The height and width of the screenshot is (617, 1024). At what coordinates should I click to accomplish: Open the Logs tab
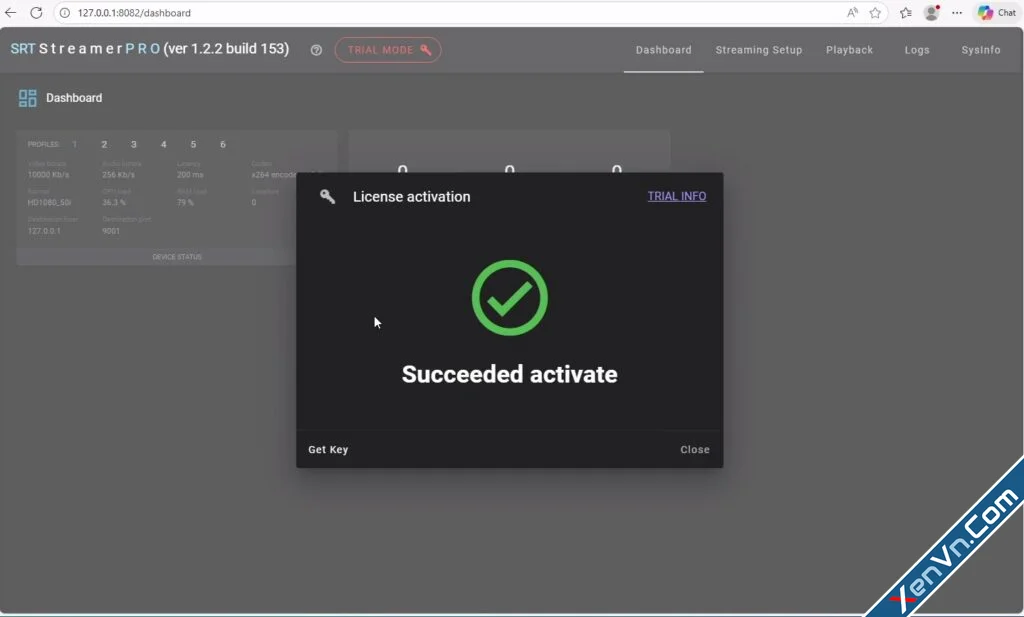tap(917, 50)
